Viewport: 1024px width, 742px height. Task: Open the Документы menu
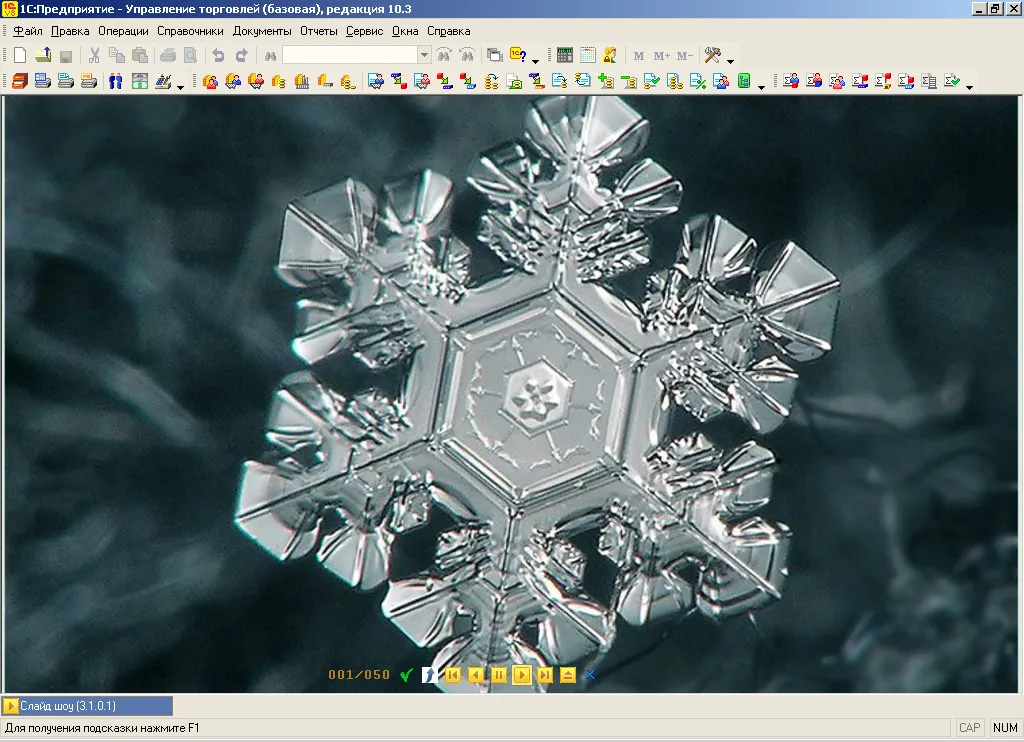click(x=262, y=31)
